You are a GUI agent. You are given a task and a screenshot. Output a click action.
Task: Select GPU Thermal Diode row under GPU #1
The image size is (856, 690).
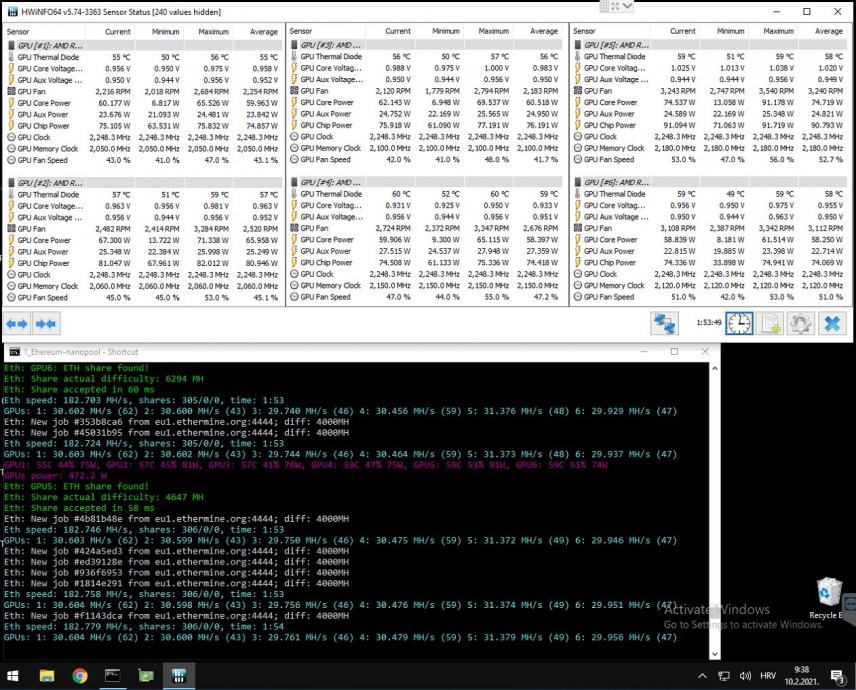tap(143, 57)
